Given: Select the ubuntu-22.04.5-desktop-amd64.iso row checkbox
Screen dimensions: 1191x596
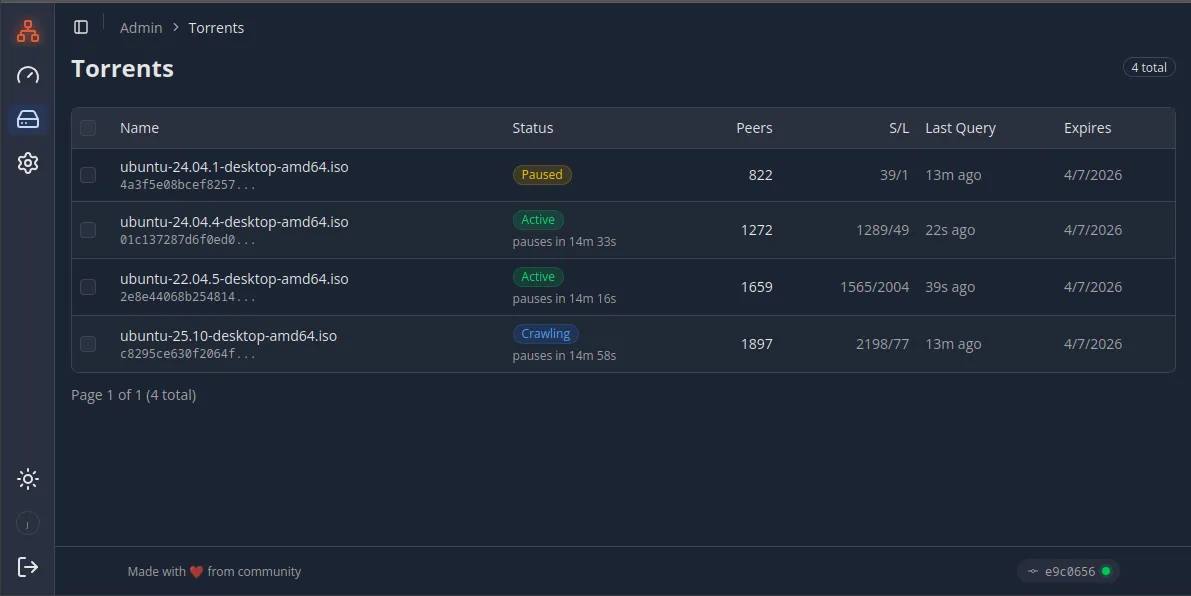Looking at the screenshot, I should click(x=88, y=287).
